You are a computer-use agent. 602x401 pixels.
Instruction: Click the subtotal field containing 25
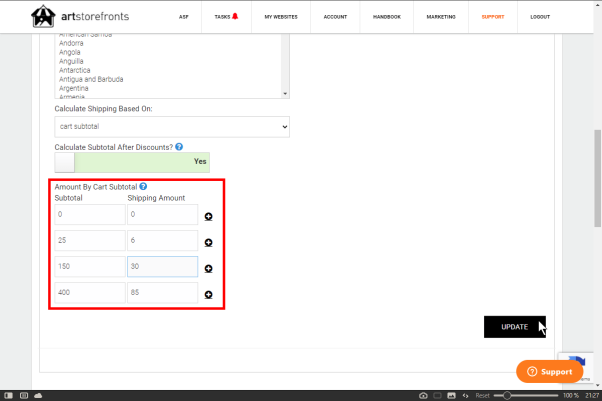point(90,240)
